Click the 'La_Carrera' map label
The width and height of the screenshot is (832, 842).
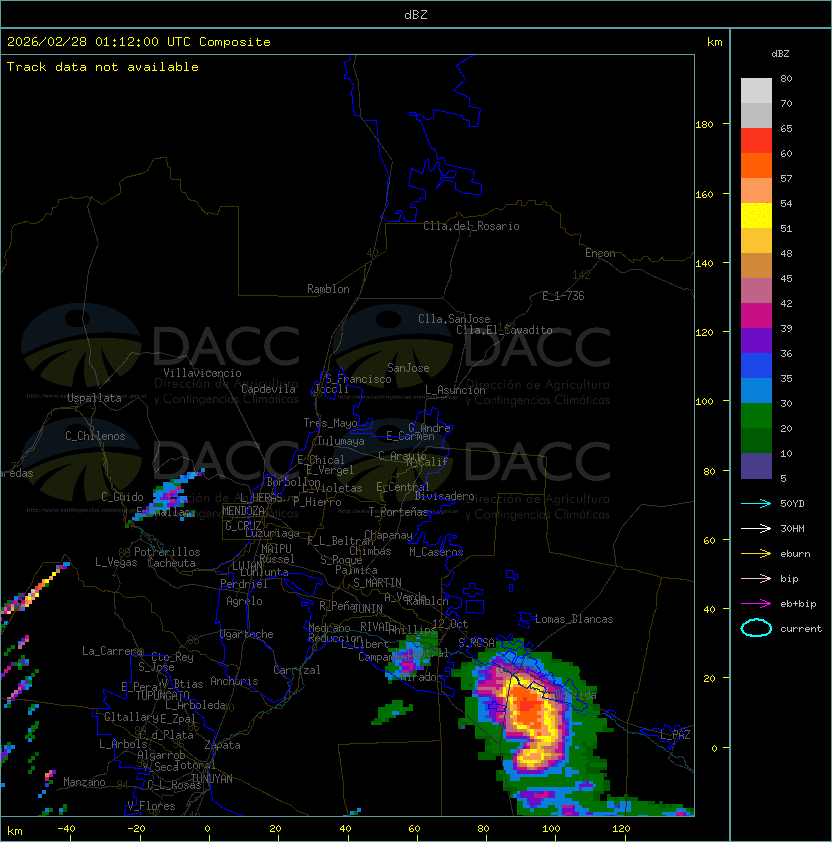[112, 651]
